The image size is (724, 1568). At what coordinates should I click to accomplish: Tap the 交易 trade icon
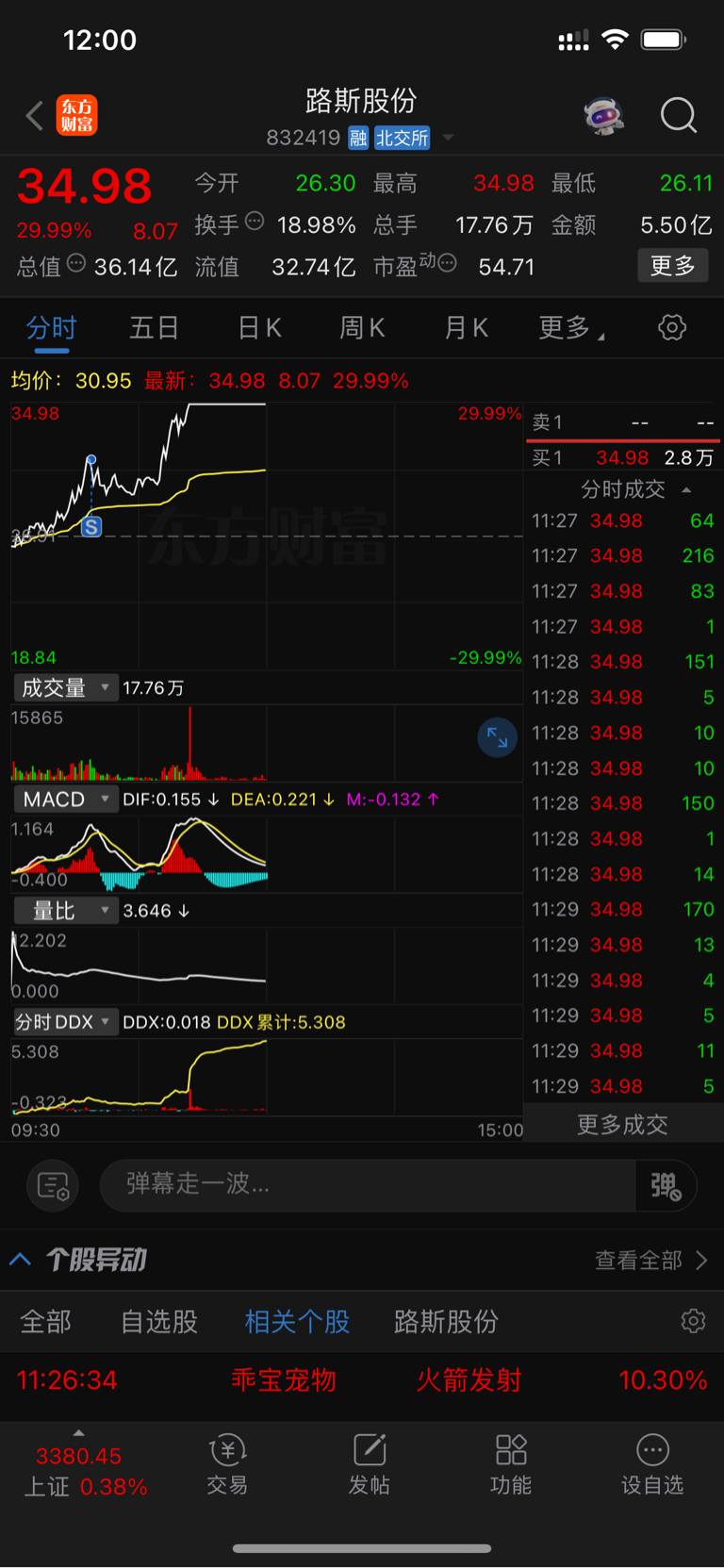click(x=227, y=1465)
